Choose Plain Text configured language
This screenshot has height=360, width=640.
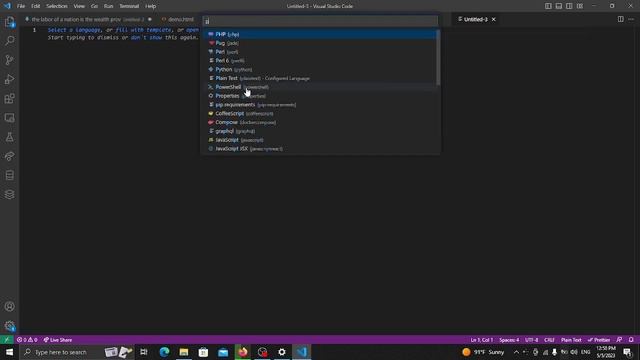[x=320, y=78]
